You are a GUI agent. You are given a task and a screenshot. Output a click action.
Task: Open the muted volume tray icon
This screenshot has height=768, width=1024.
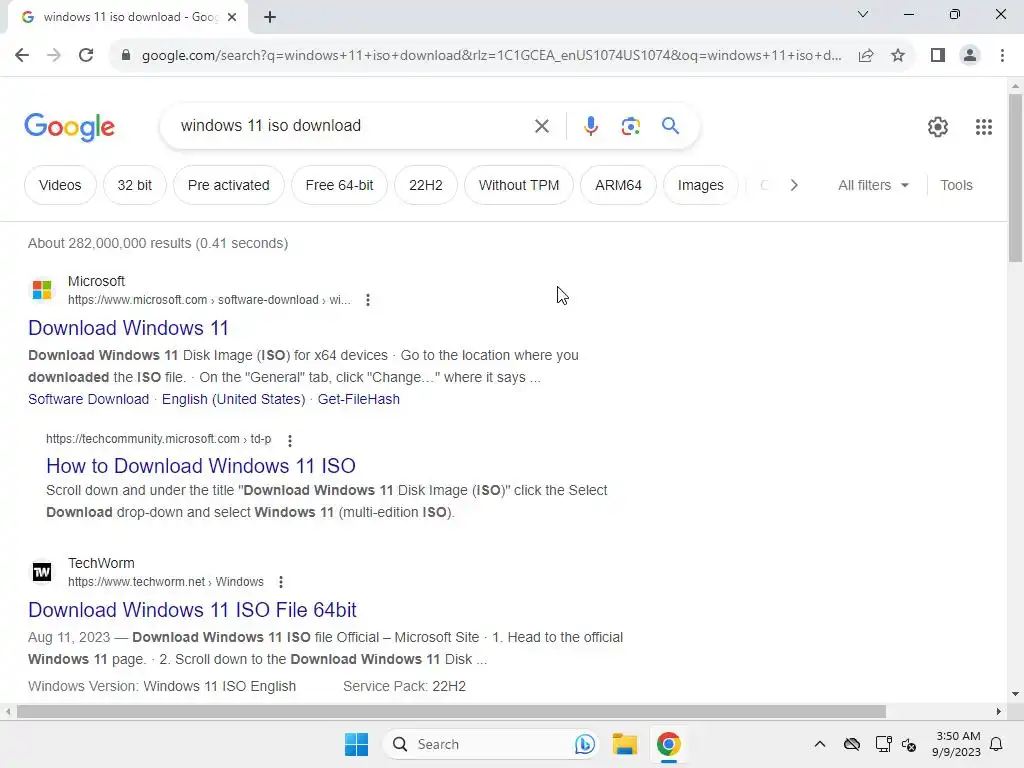[x=909, y=744]
